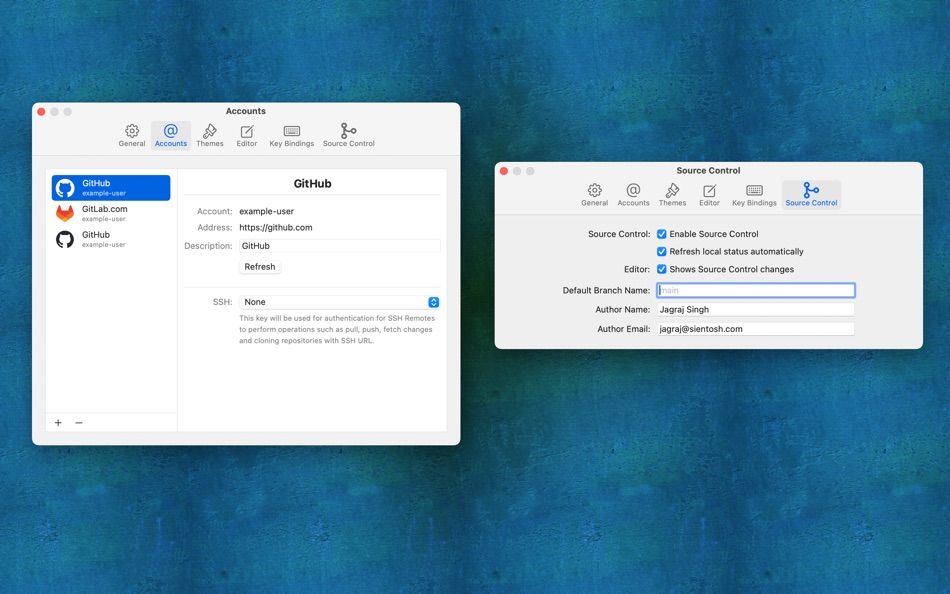950x594 pixels.
Task: Close the Accounts window
Action: point(41,112)
